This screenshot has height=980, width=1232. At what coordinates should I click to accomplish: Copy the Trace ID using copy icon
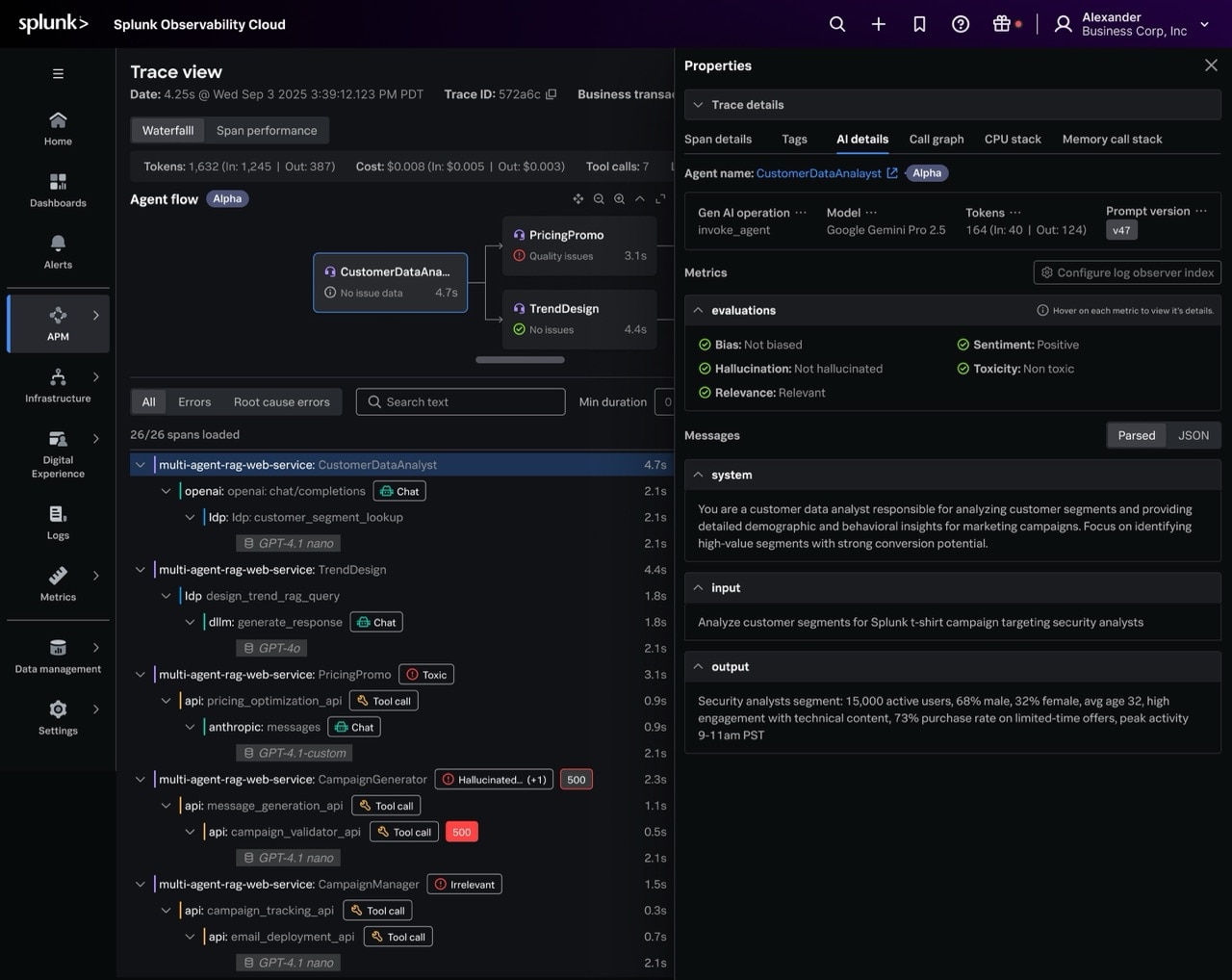(552, 94)
